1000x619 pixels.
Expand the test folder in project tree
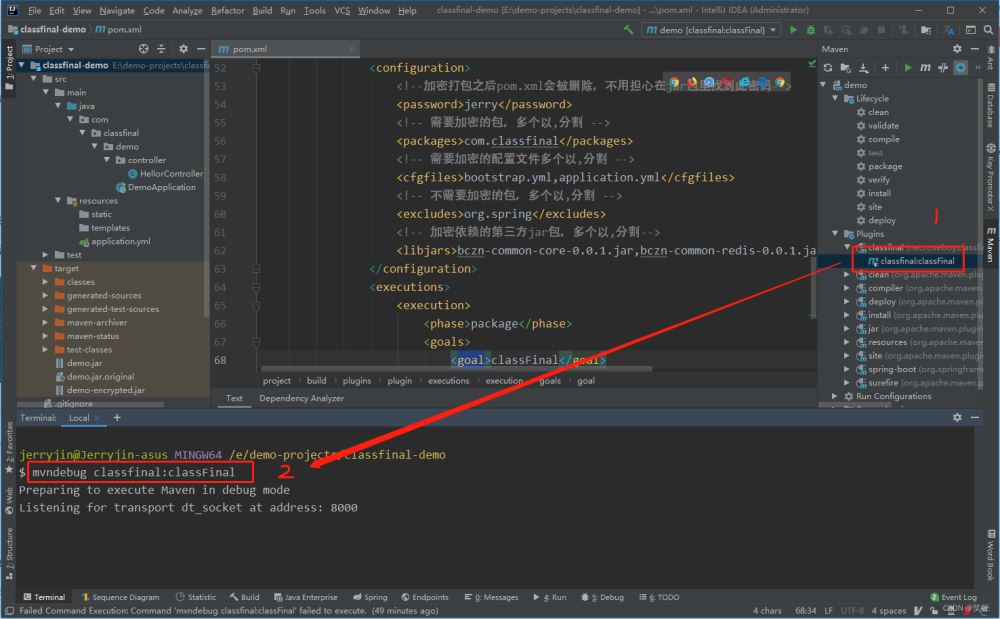[45, 255]
